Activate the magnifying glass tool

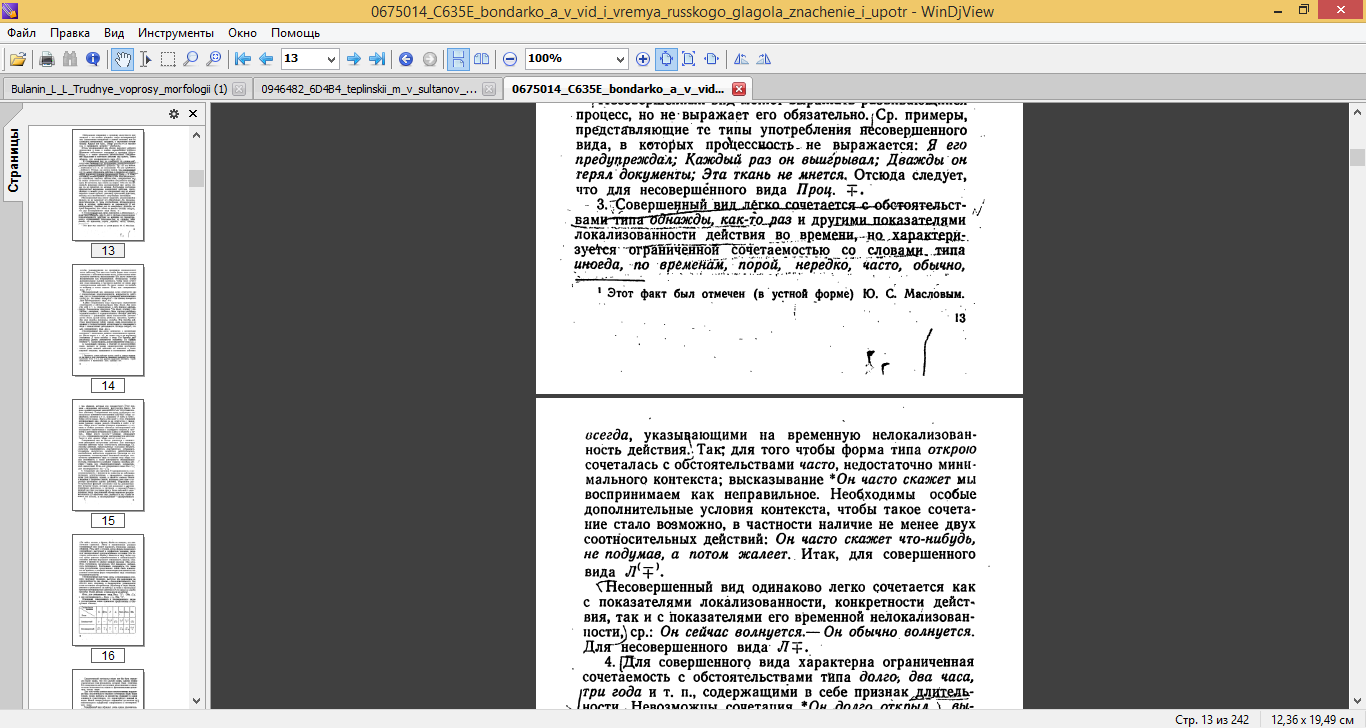point(191,58)
